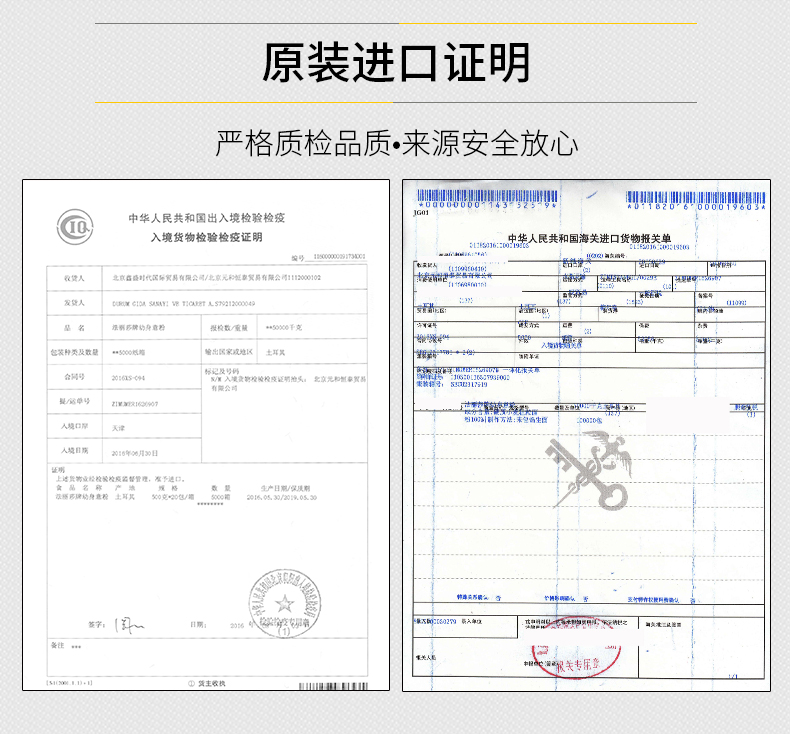
Task: Click the 发货人 label cell
Action: click(x=75, y=303)
